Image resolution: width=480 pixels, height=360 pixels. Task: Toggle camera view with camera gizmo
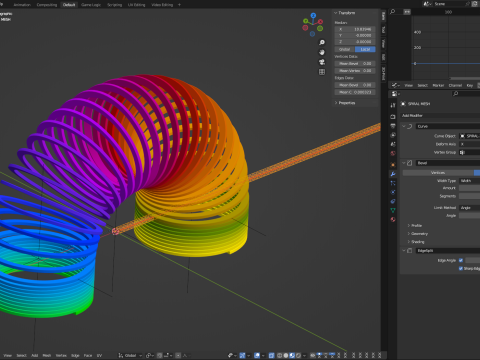(x=322, y=62)
